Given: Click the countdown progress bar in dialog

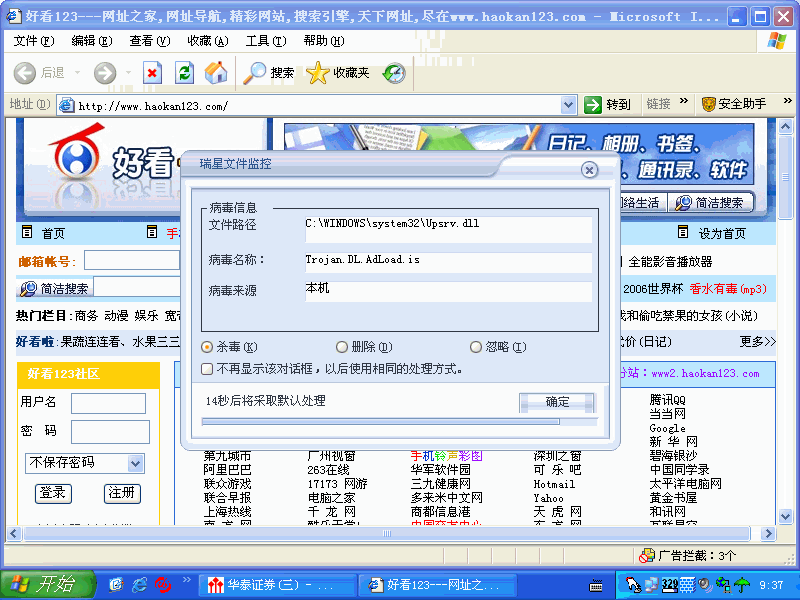Looking at the screenshot, I should pos(399,422).
